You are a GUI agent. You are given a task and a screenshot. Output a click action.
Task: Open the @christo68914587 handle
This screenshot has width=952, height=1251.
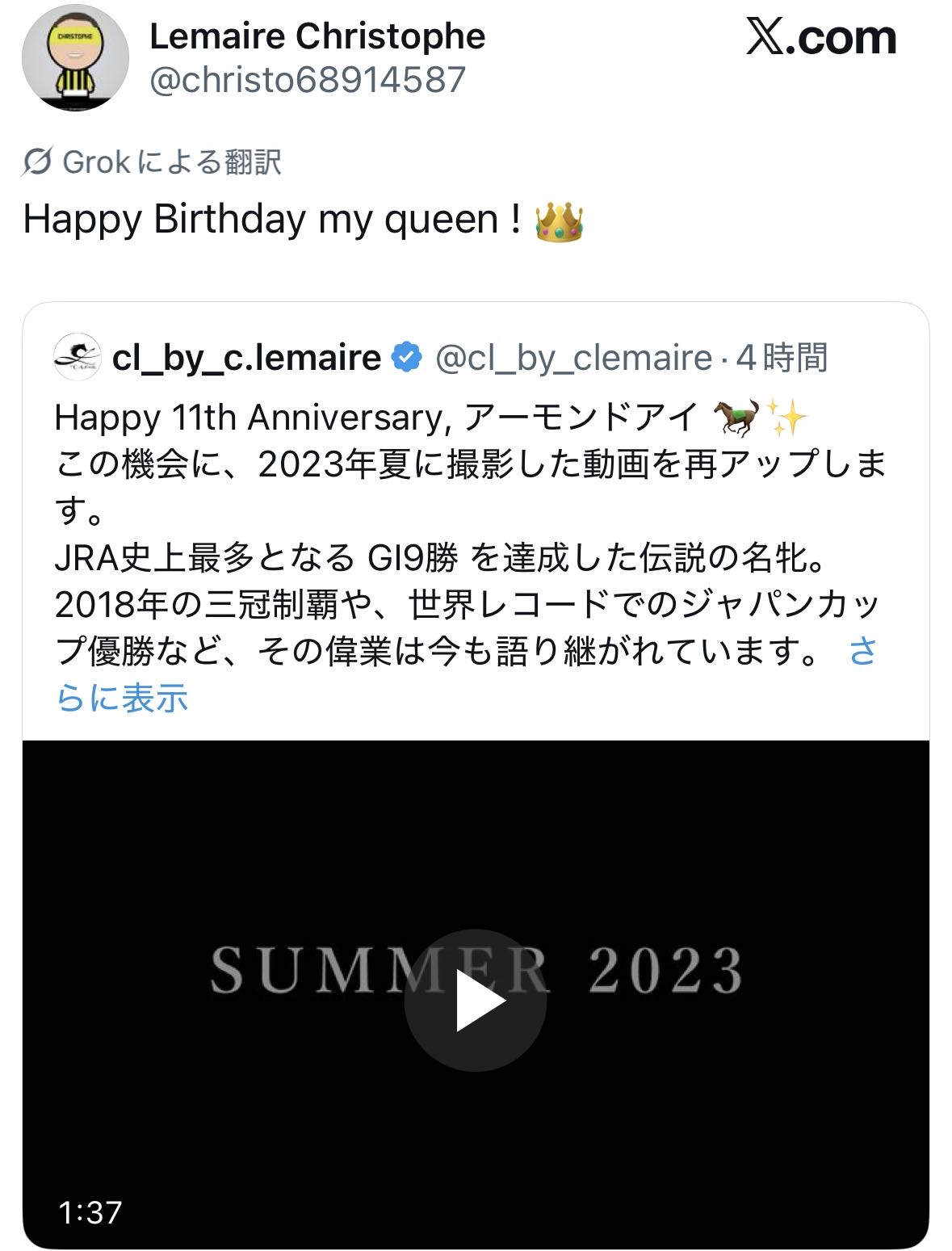pyautogui.click(x=308, y=80)
